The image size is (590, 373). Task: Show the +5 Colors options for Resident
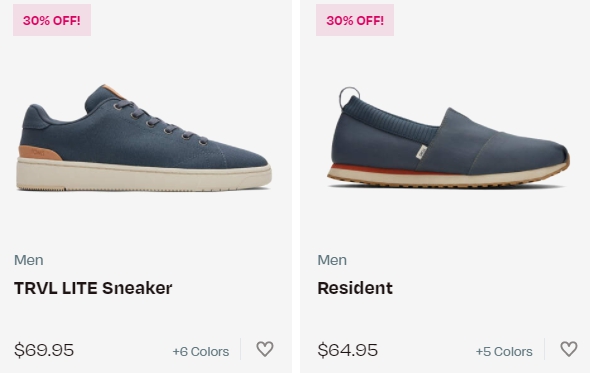504,351
